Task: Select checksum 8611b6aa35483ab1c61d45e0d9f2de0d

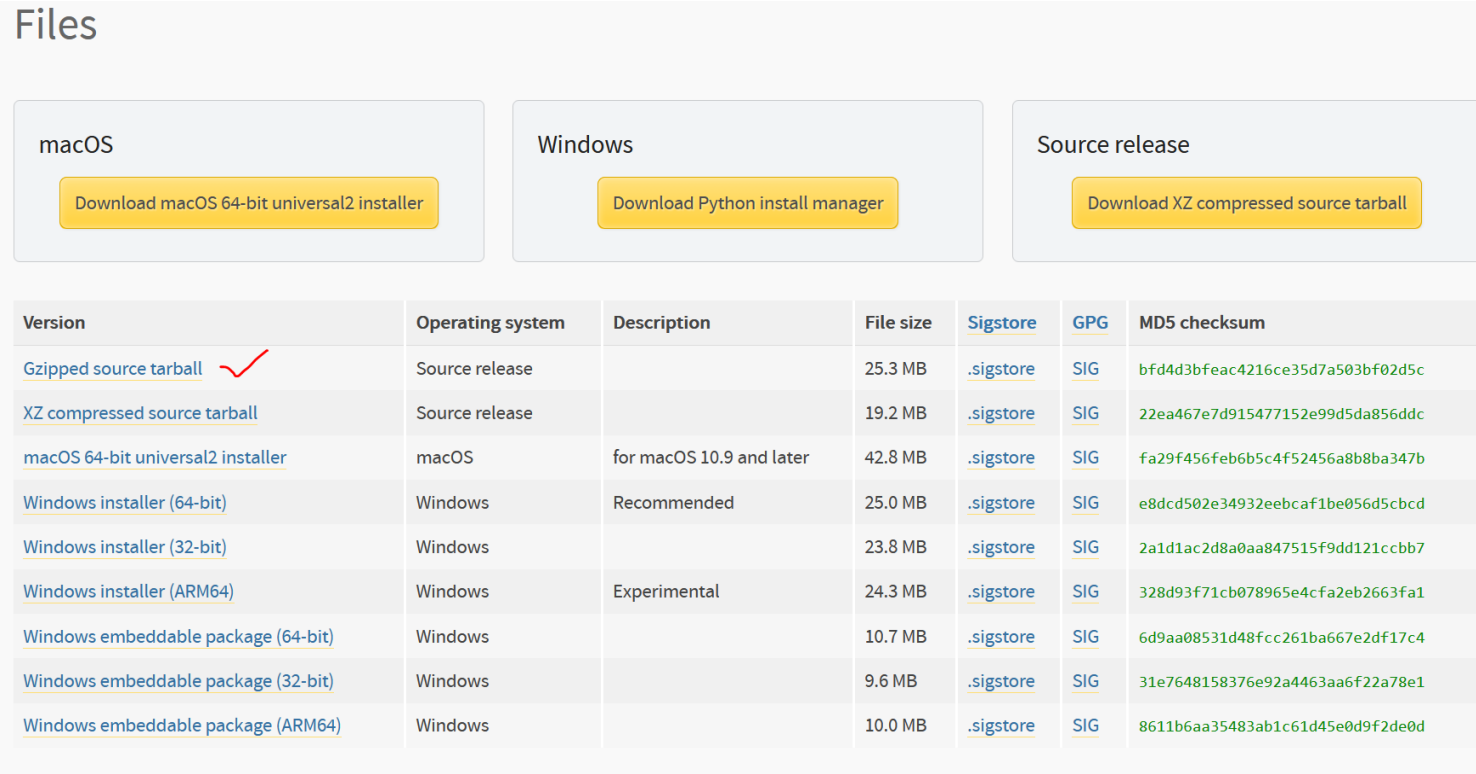Action: point(1282,727)
